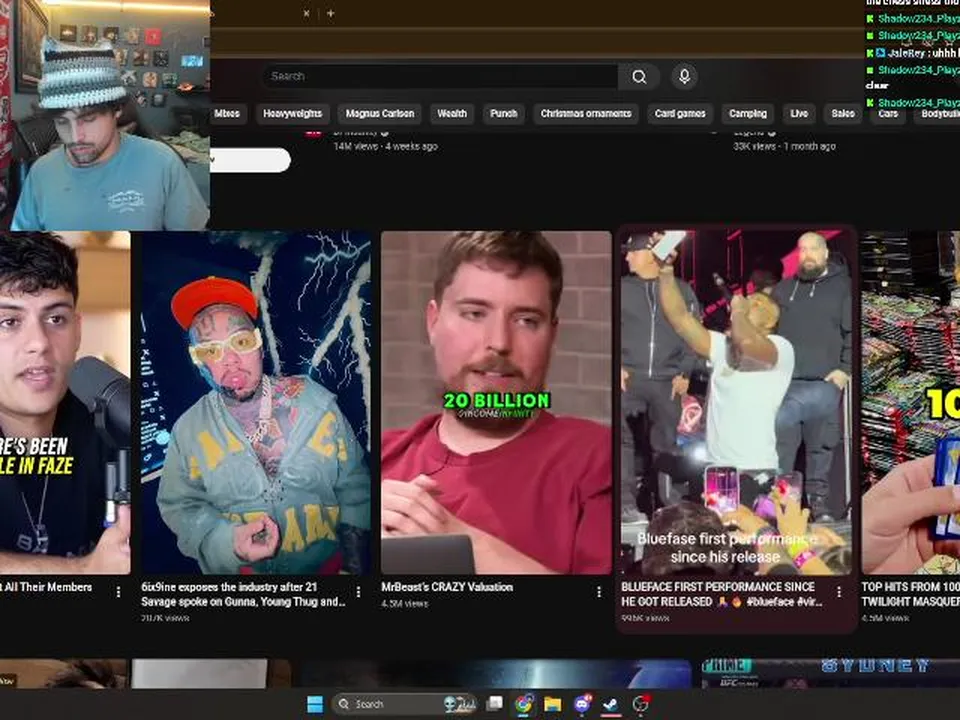
Task: Open TOP HITS FROM 100 title link
Action: click(x=910, y=594)
